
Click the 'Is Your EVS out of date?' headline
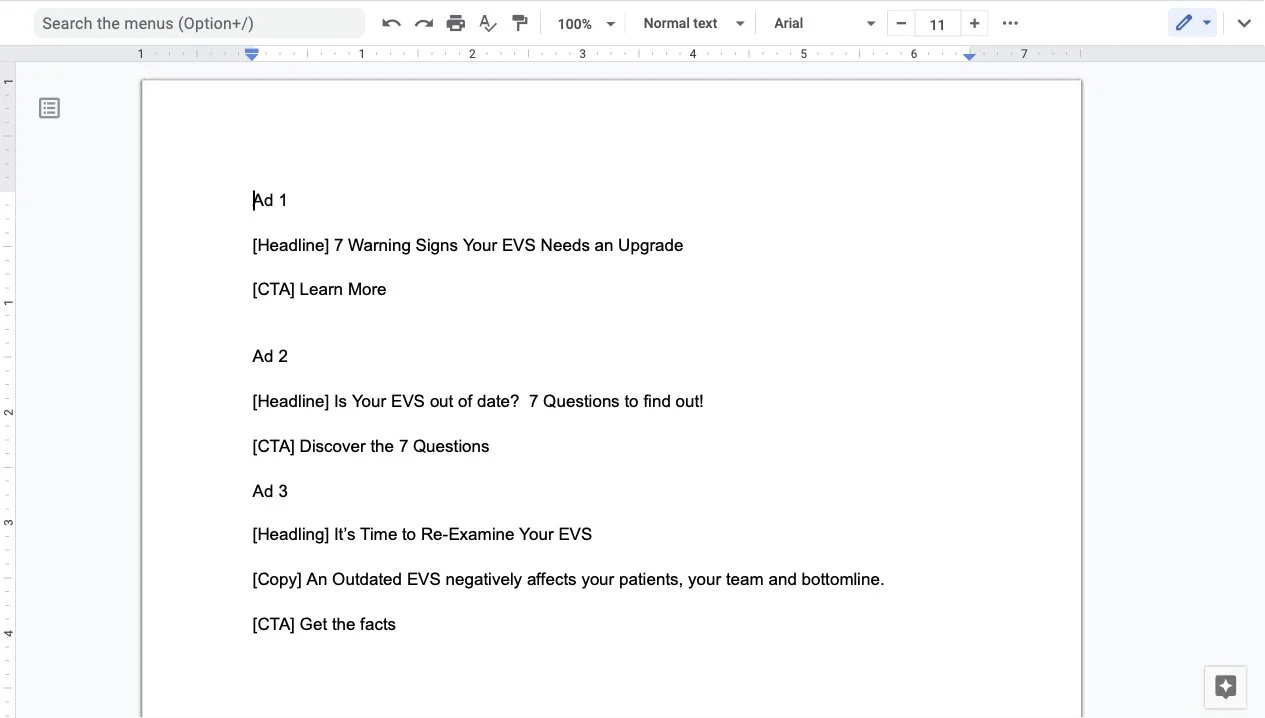point(427,401)
